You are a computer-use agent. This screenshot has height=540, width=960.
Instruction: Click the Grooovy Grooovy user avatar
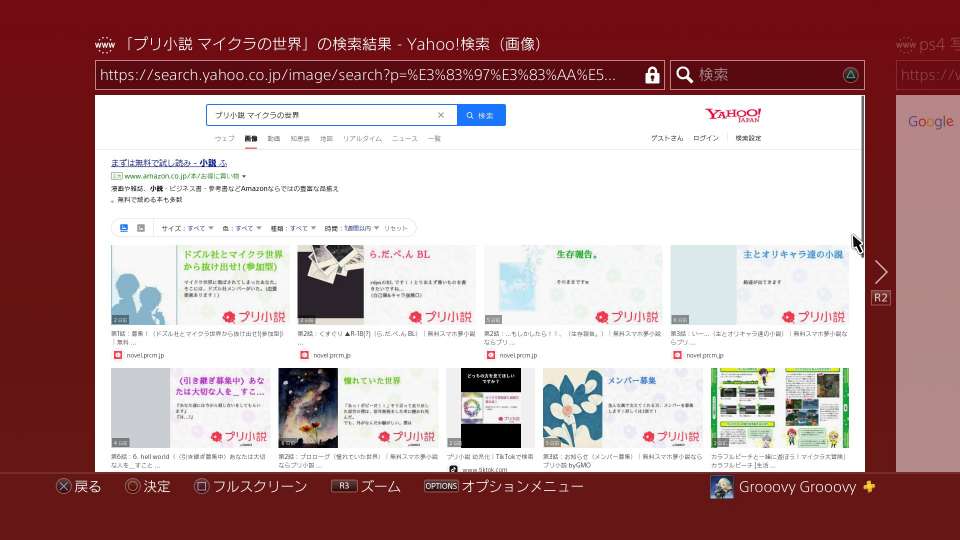click(721, 487)
